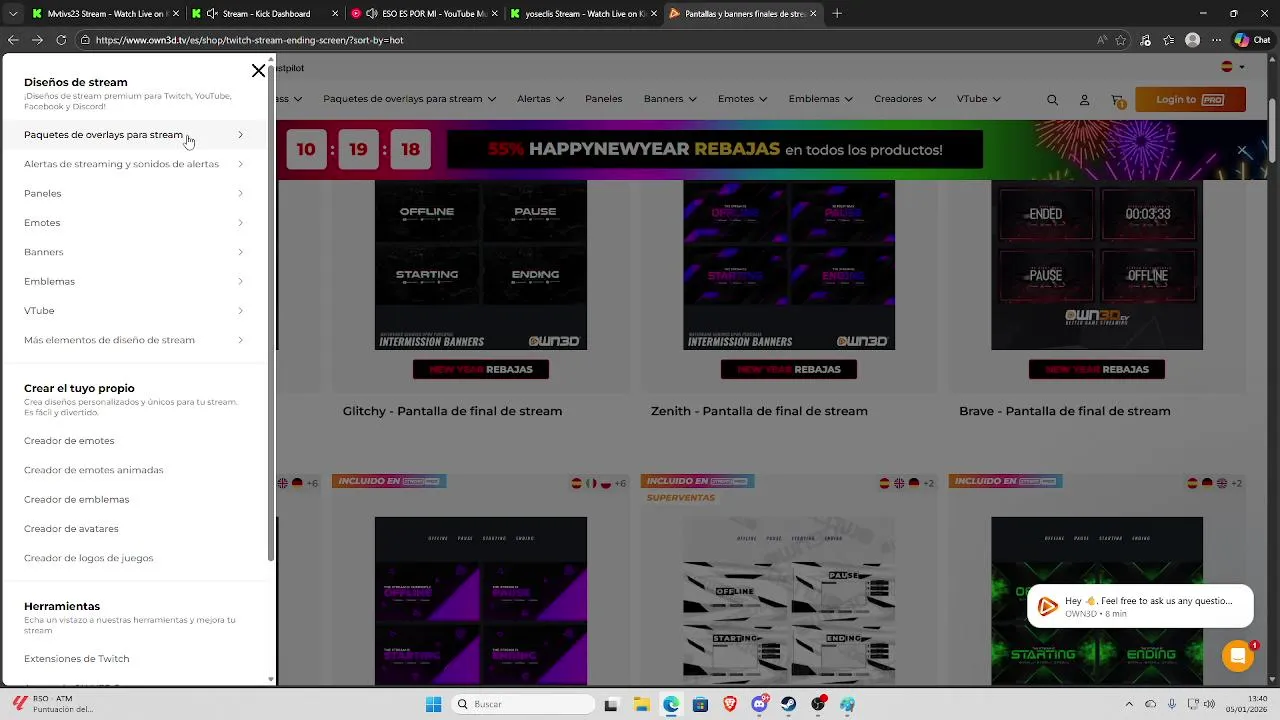The image size is (1280, 720).
Task: Open the Creadores top navigation dropdown
Action: (x=904, y=99)
